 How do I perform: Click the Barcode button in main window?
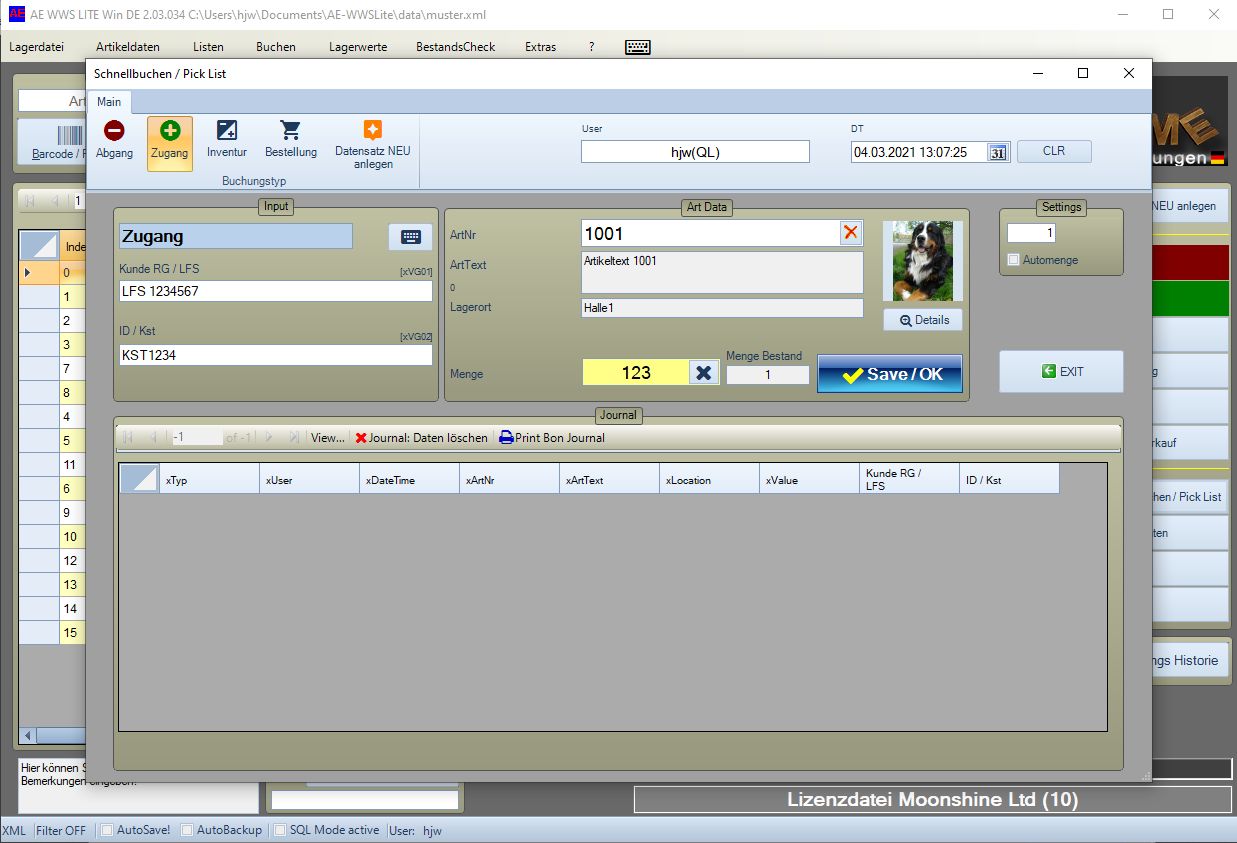tap(54, 143)
